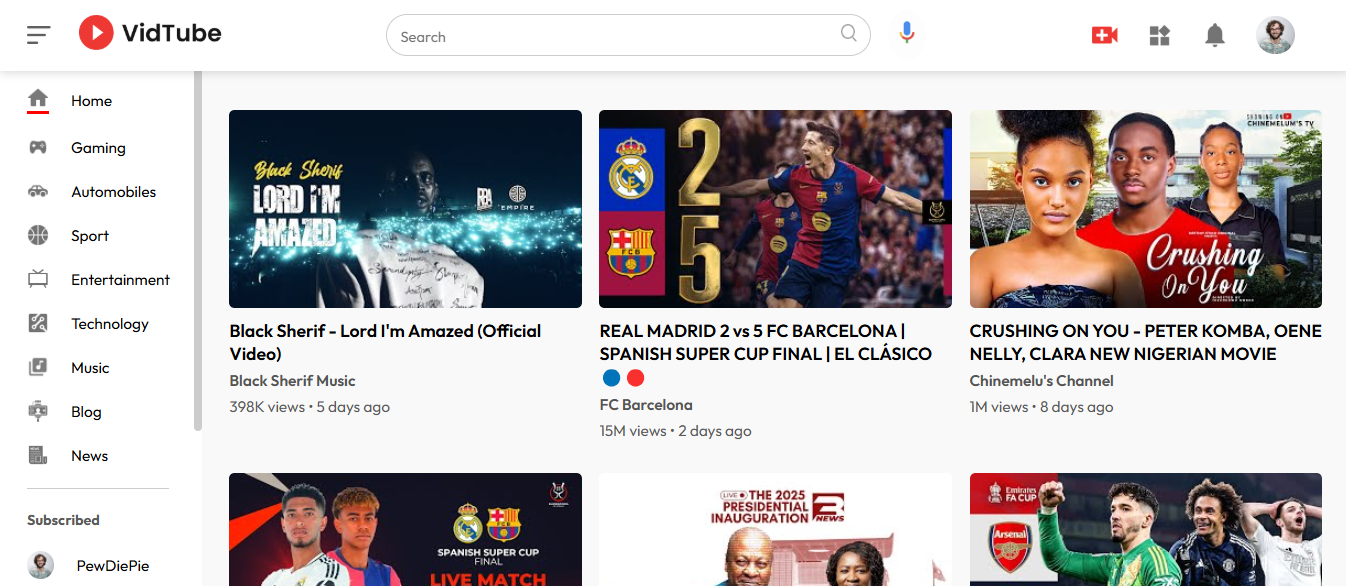The width and height of the screenshot is (1346, 586).
Task: Select the News category label
Action: (89, 456)
